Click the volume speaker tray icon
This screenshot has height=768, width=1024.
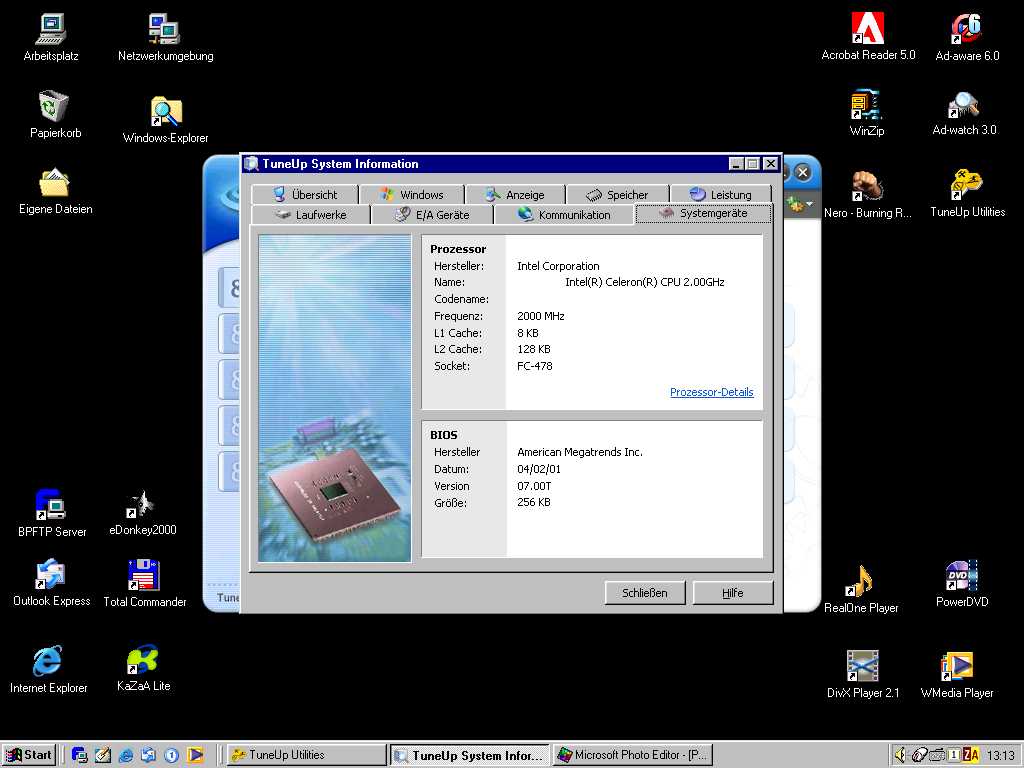tap(900, 755)
